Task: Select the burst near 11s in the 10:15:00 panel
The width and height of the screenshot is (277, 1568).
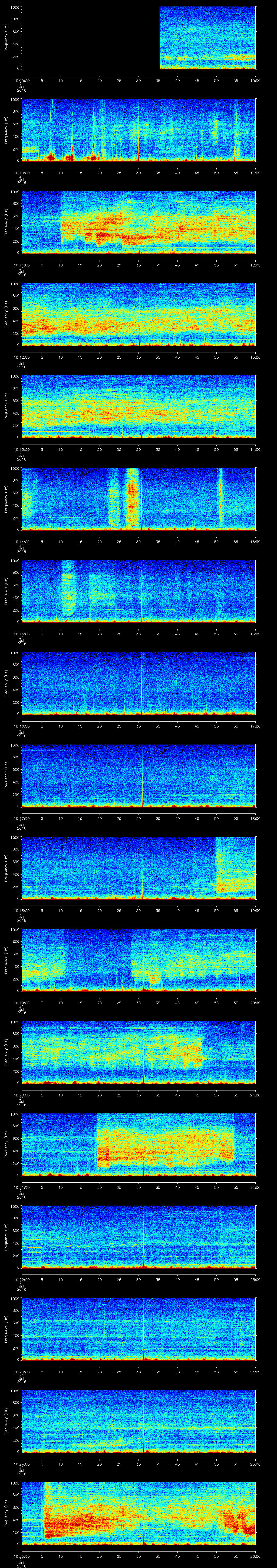Action: [67, 589]
